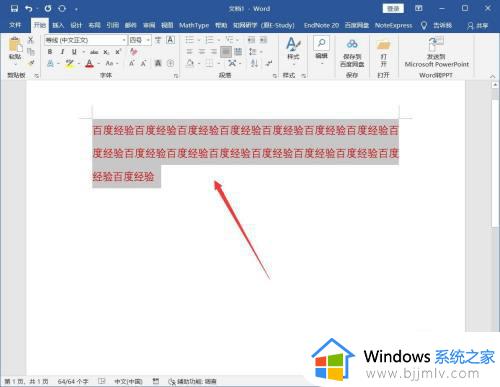The width and height of the screenshot is (500, 387).
Task: Toggle subscript formatting
Action: click(x=106, y=52)
